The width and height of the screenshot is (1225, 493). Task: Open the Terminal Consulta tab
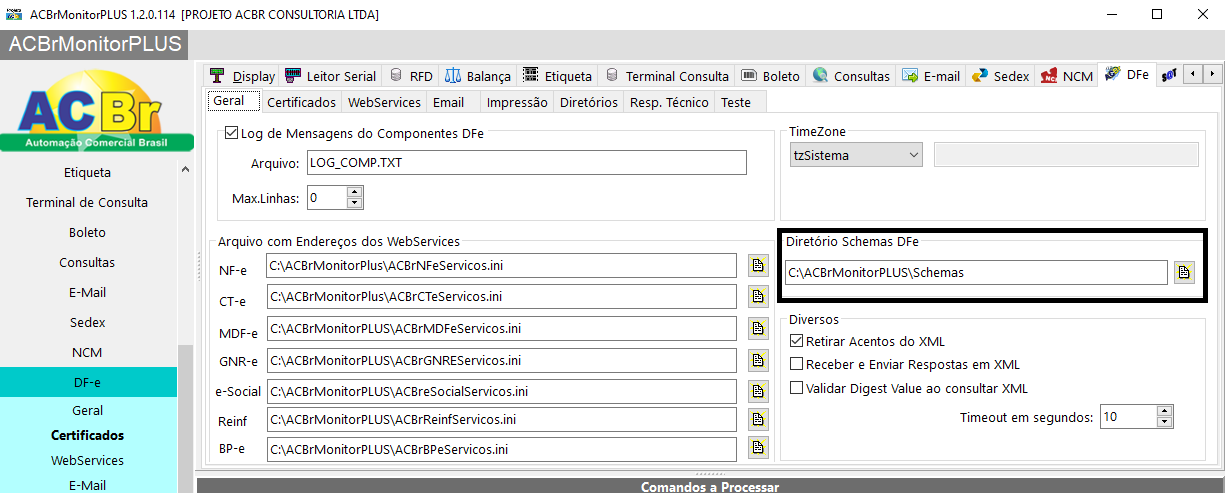pyautogui.click(x=667, y=76)
